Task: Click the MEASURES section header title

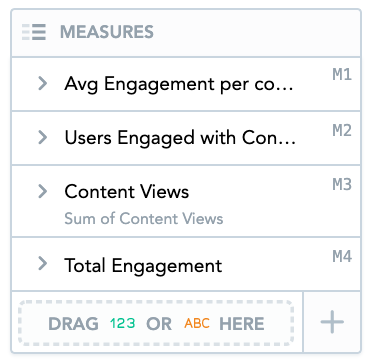Action: pos(107,32)
